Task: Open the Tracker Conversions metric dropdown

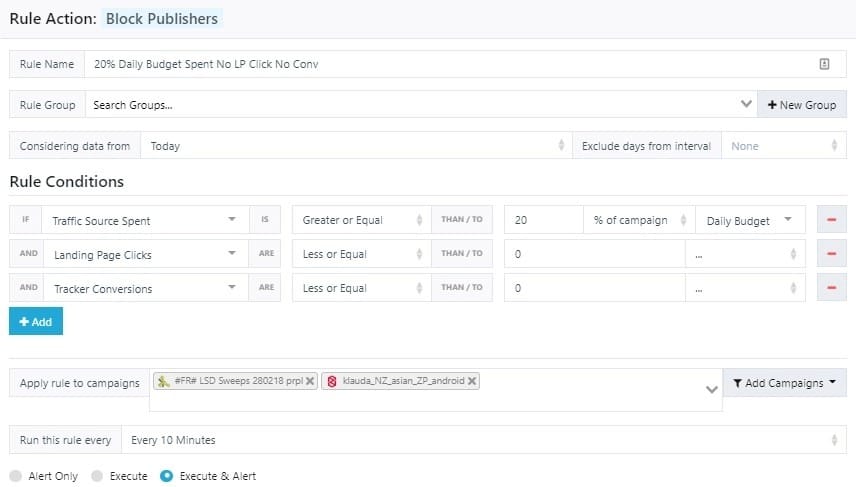Action: tap(145, 288)
